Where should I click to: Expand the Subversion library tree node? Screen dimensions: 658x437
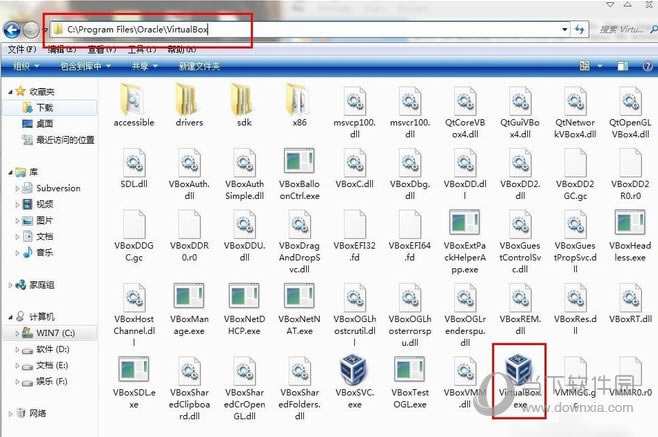(x=17, y=188)
